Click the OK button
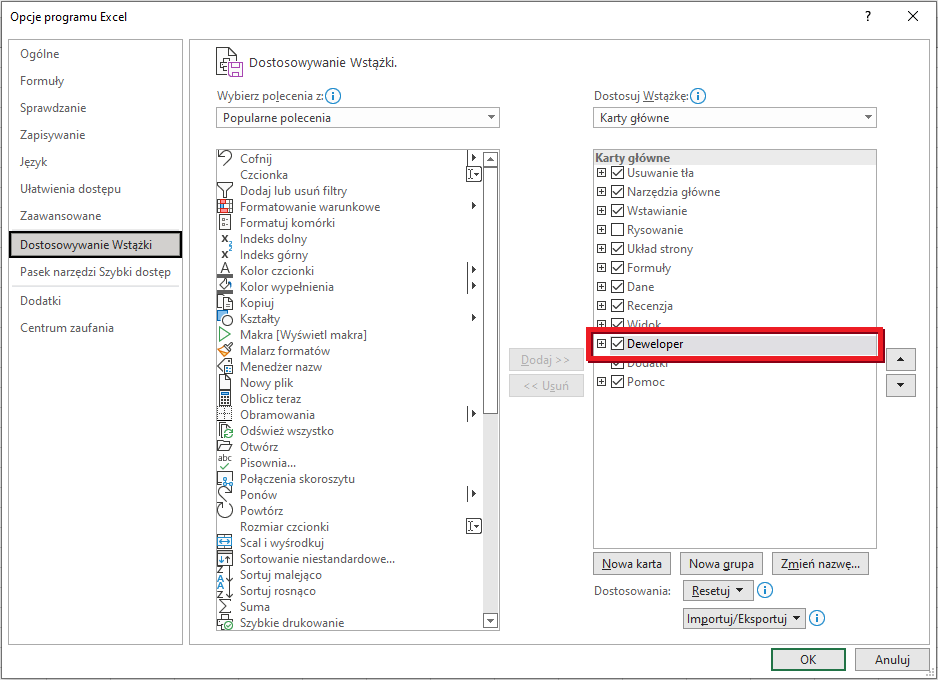Image resolution: width=938 pixels, height=680 pixels. 808,660
